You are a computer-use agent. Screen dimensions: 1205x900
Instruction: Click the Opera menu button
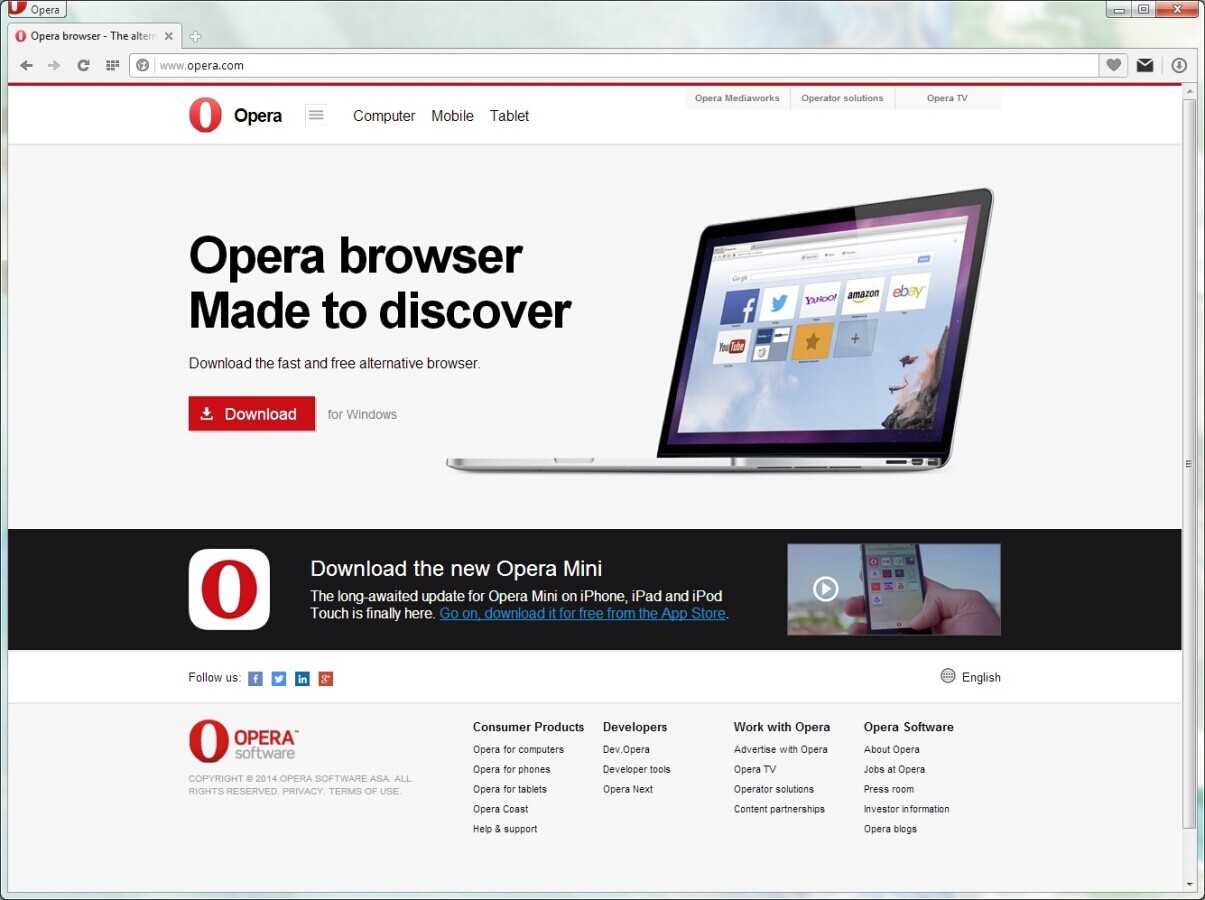pyautogui.click(x=36, y=9)
